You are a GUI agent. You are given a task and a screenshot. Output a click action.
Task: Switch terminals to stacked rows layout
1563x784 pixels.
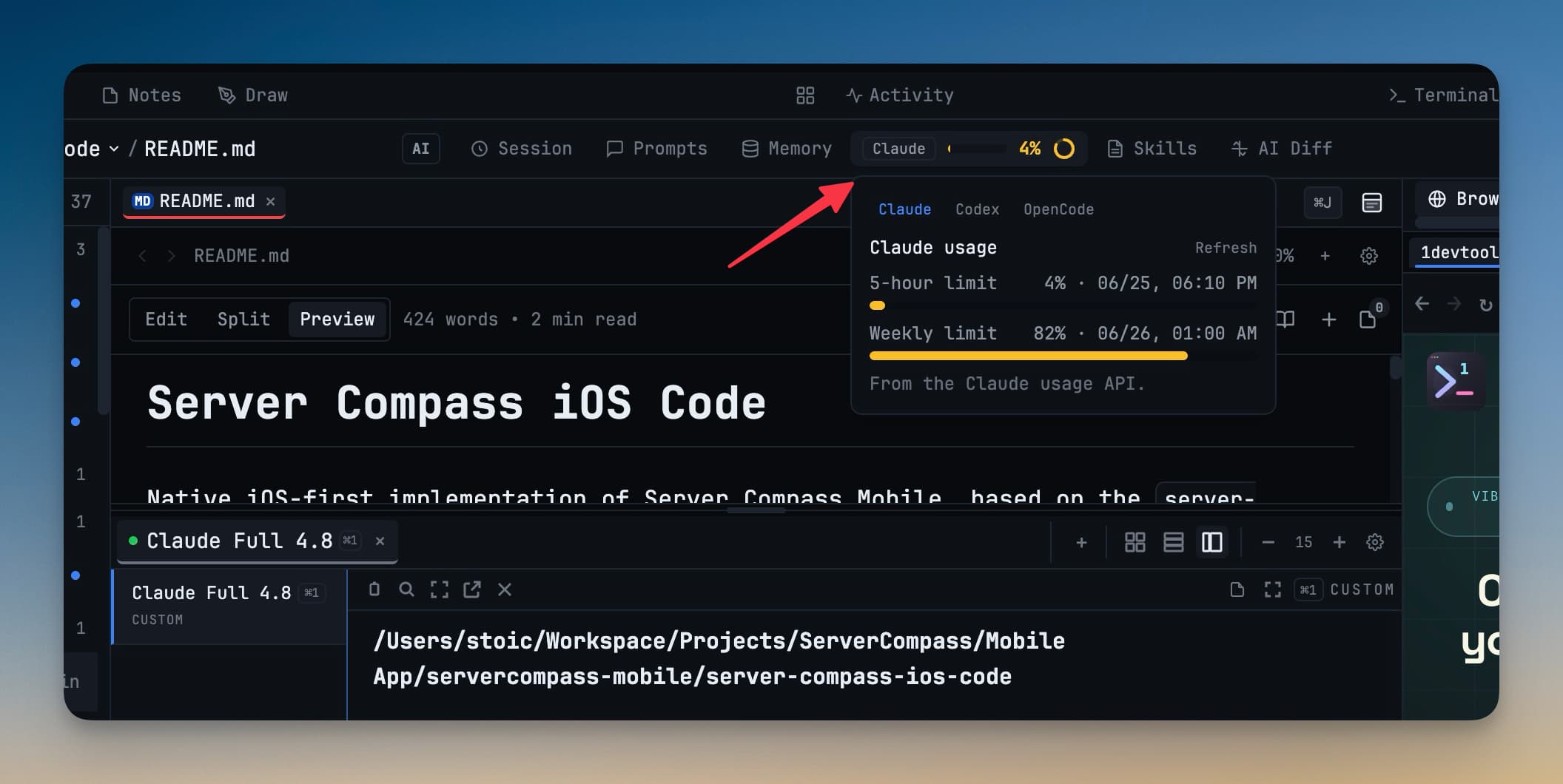(x=1173, y=542)
